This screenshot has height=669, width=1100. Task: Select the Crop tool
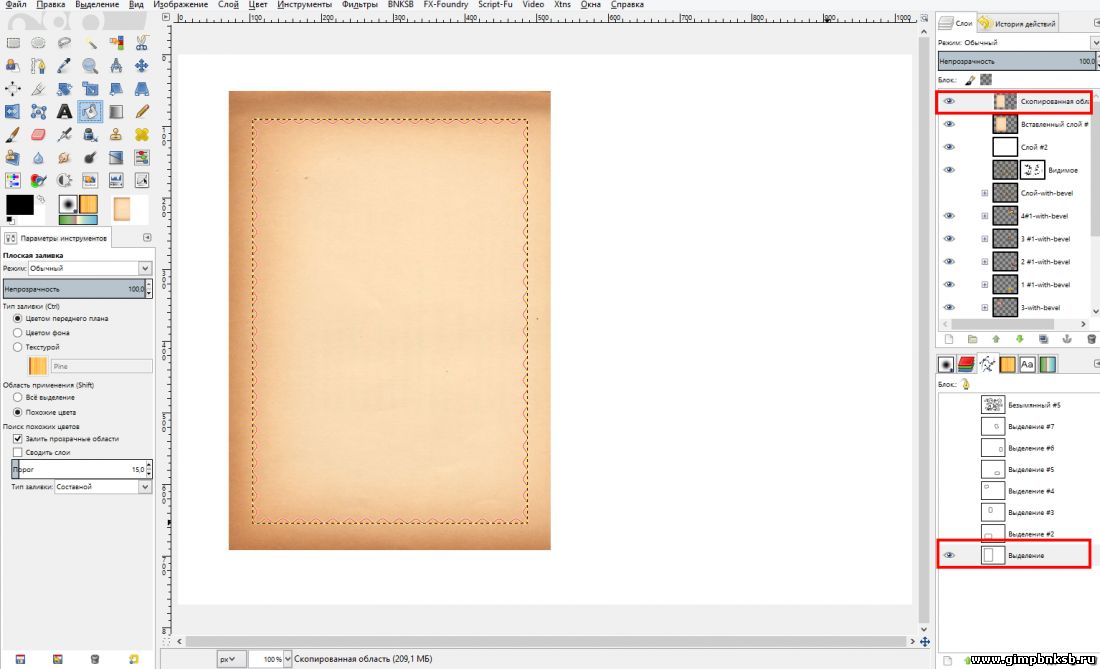click(x=39, y=89)
